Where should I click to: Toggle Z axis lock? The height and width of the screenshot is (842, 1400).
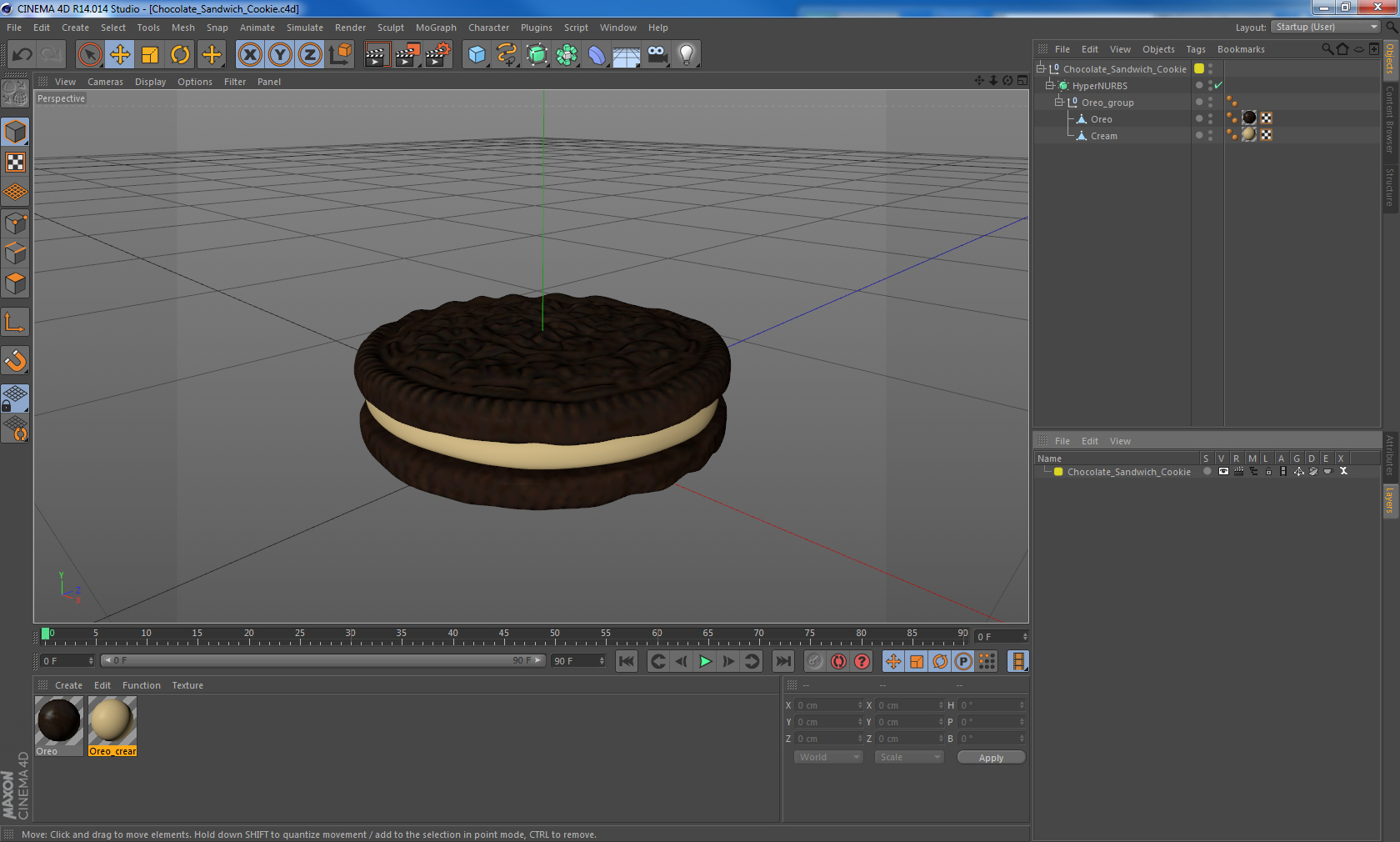tap(310, 55)
